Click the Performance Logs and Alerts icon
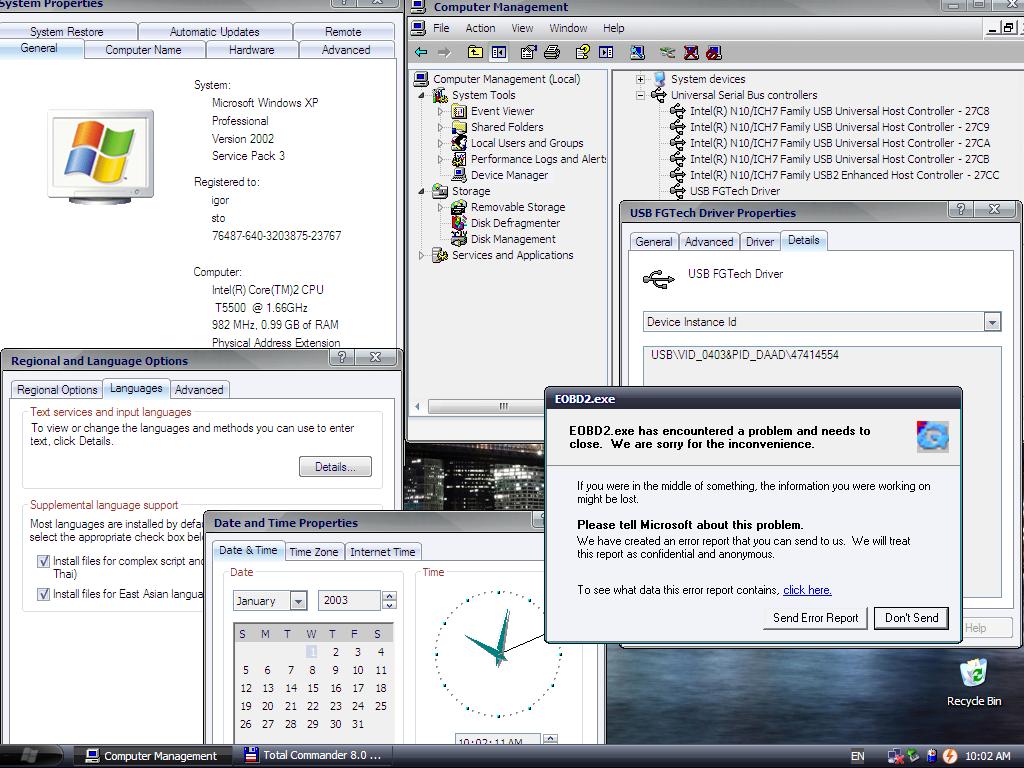 tap(459, 159)
